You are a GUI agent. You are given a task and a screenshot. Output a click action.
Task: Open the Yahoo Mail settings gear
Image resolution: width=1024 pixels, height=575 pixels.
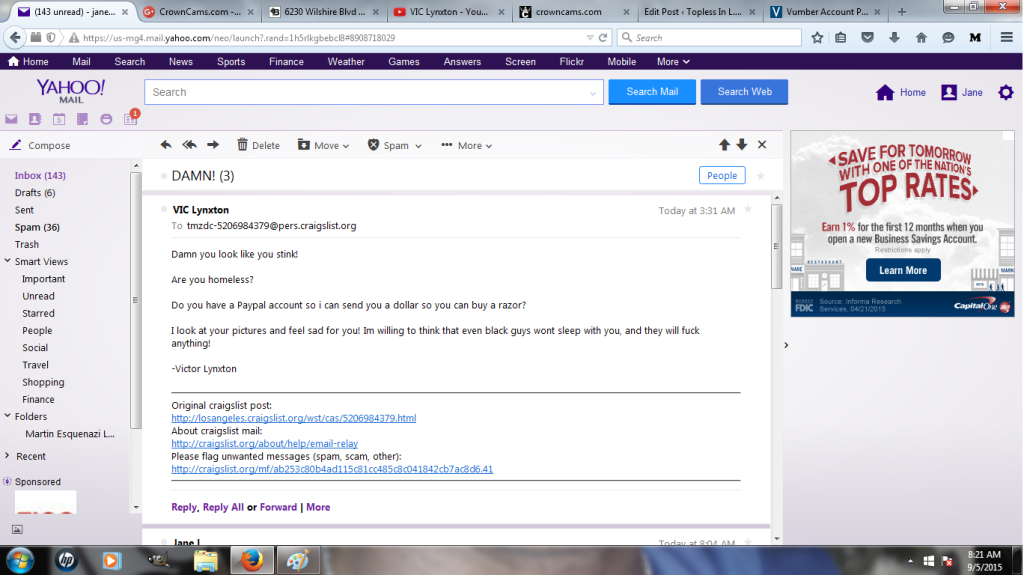pos(1006,92)
